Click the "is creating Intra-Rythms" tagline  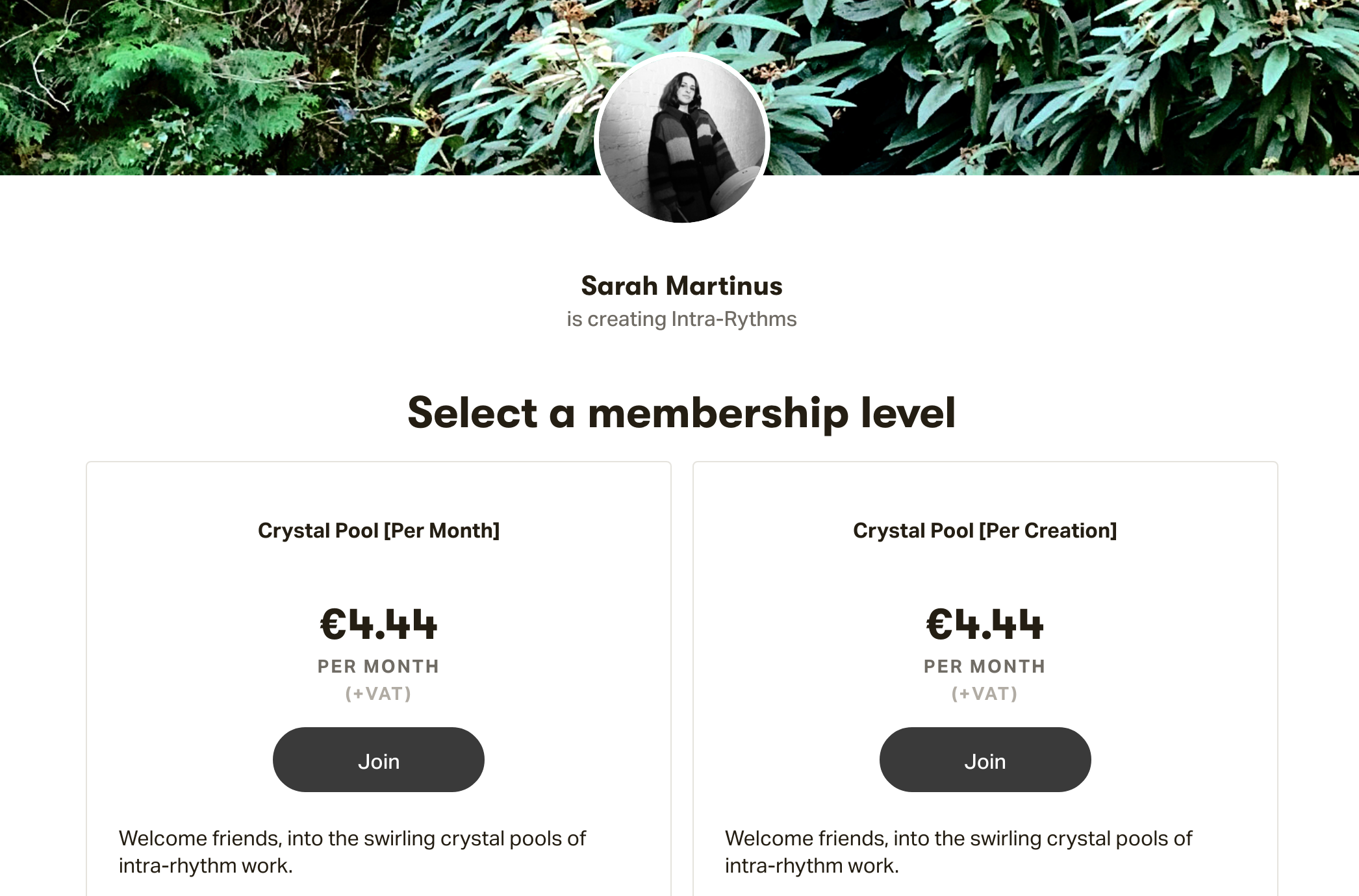681,319
